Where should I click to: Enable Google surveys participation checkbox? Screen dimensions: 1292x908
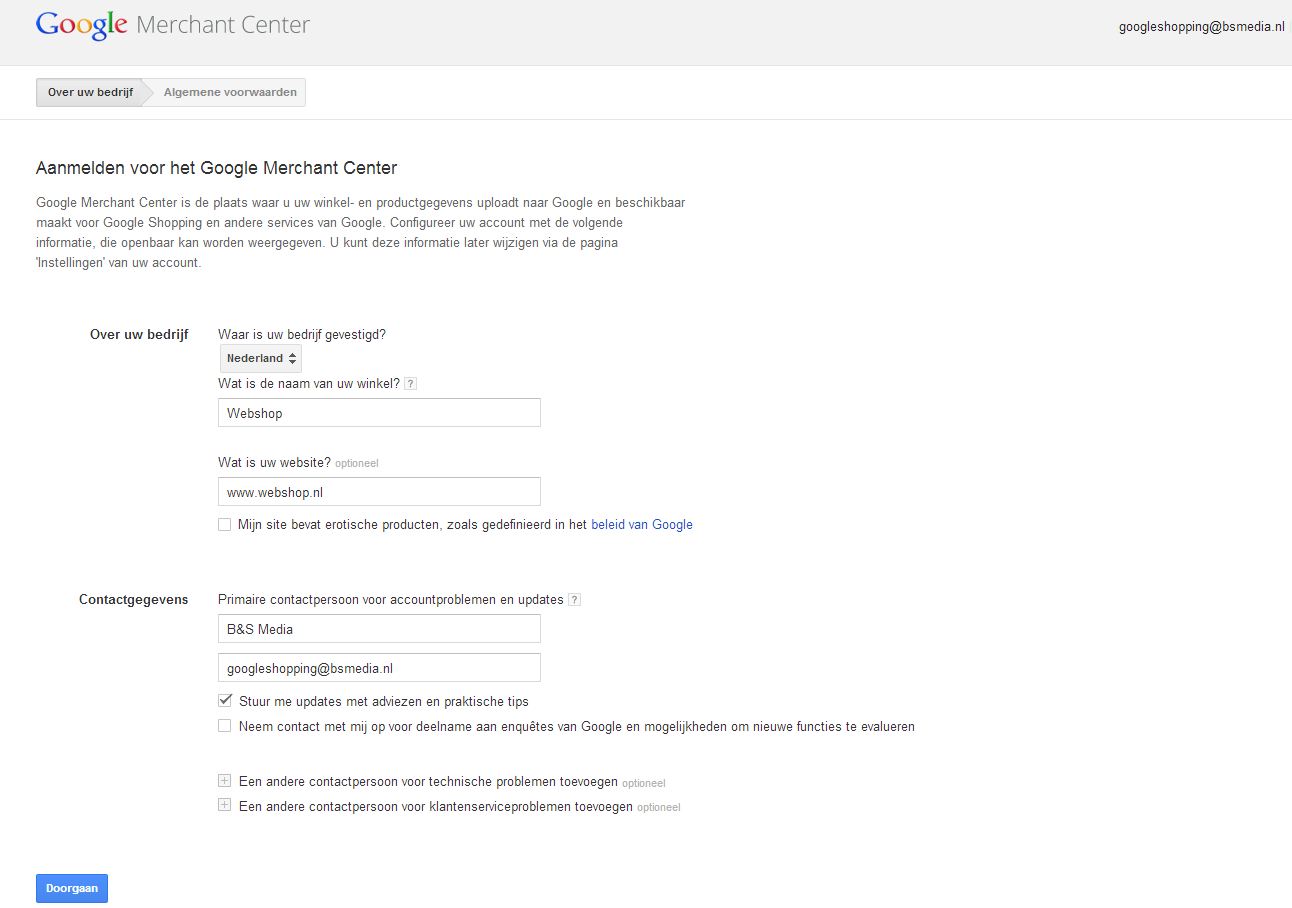pyautogui.click(x=224, y=726)
